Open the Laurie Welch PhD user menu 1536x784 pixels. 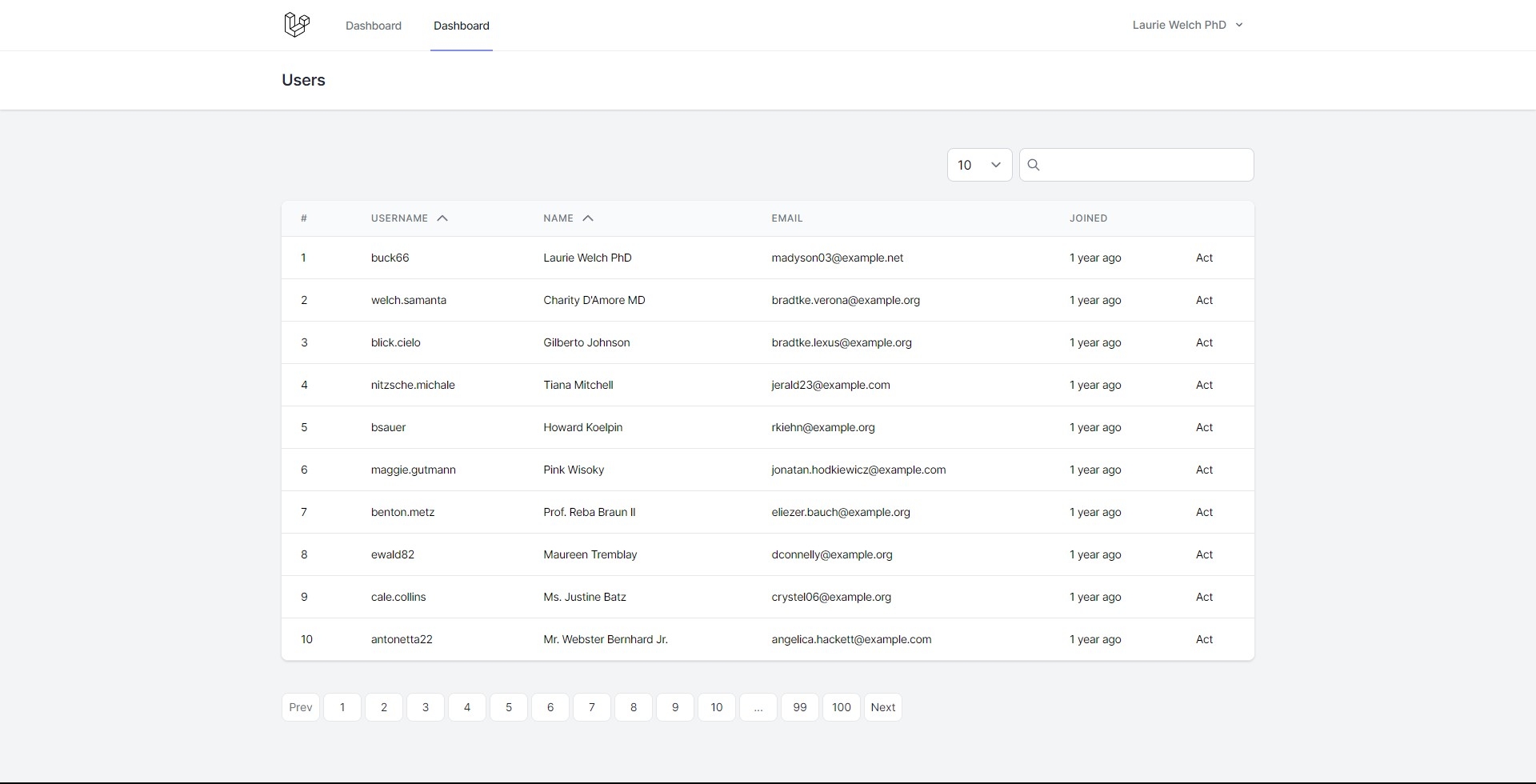1187,25
